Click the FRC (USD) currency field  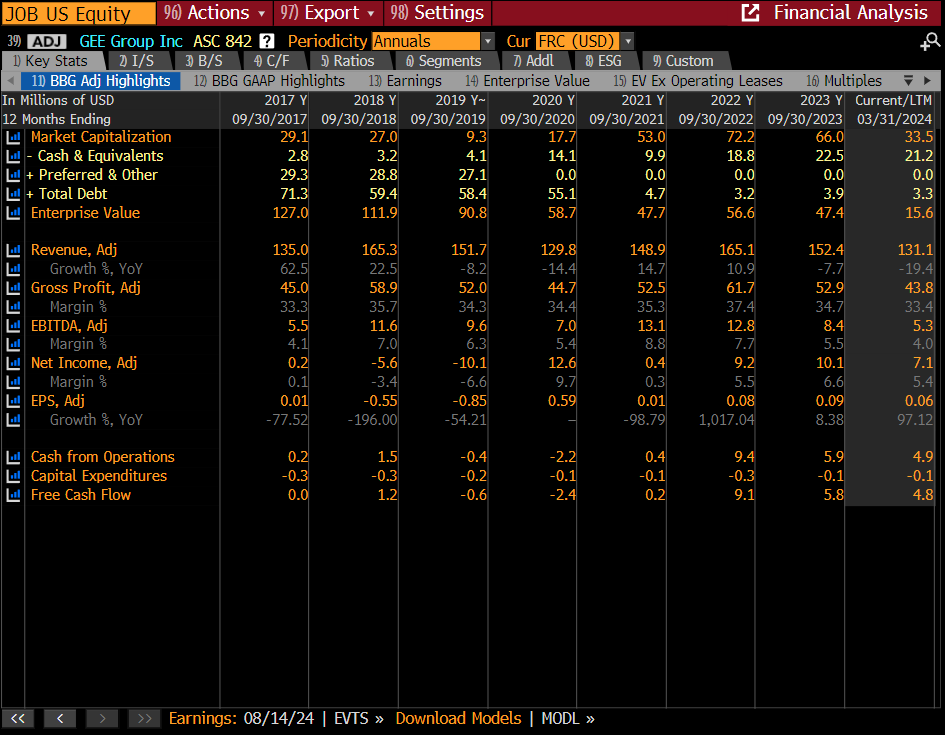578,41
